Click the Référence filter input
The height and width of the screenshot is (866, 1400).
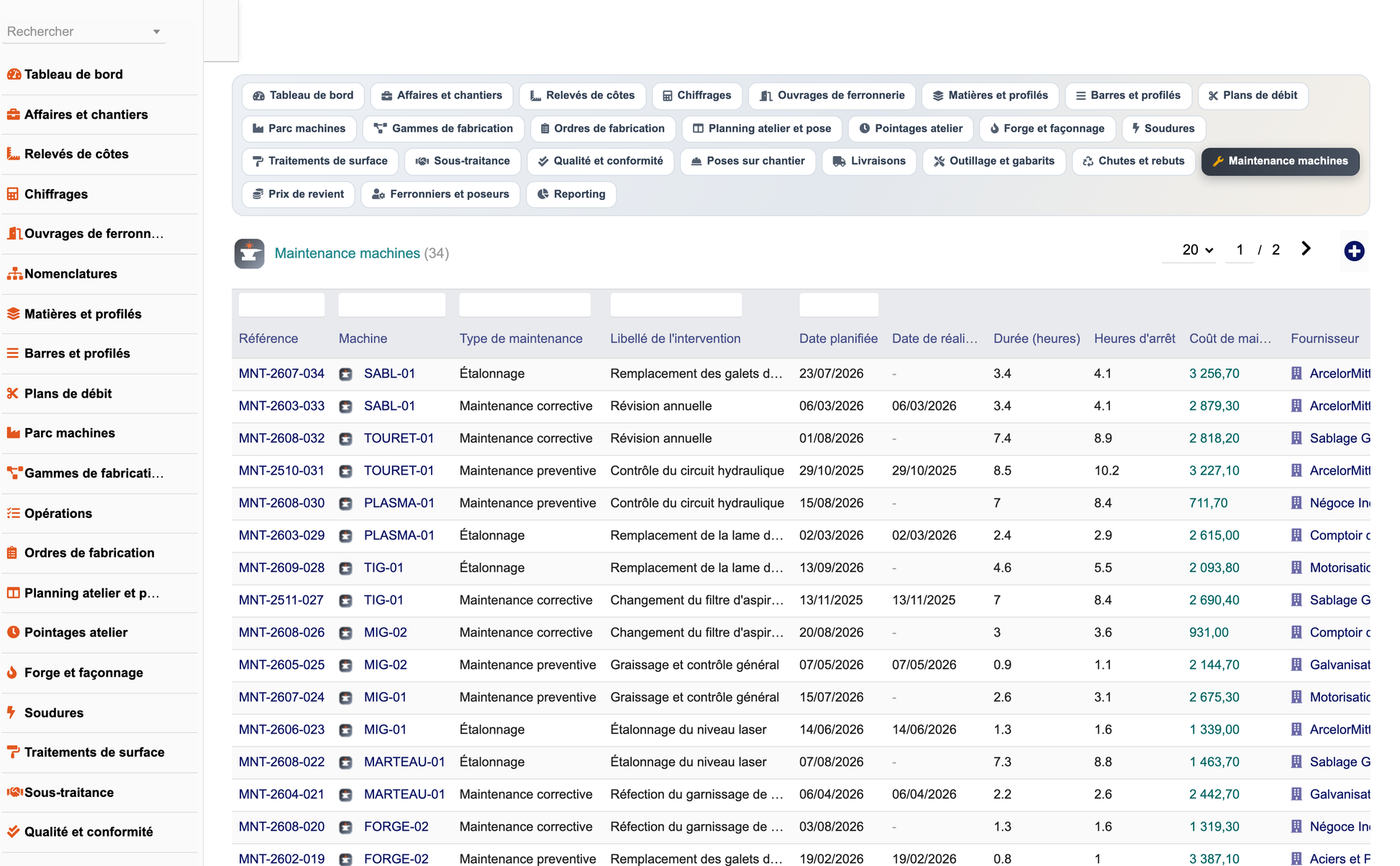[x=281, y=305]
